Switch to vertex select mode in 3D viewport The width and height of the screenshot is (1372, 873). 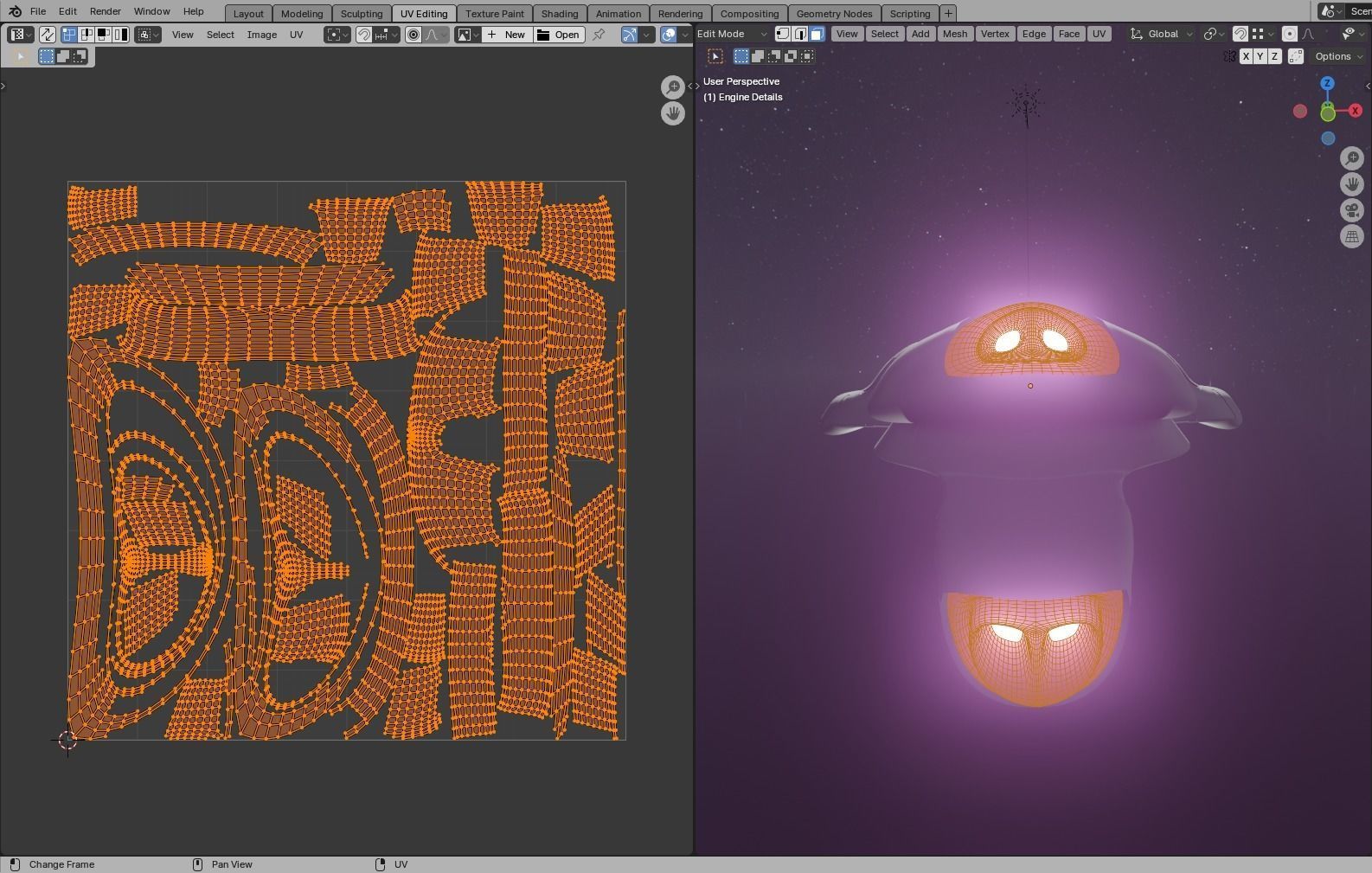783,34
